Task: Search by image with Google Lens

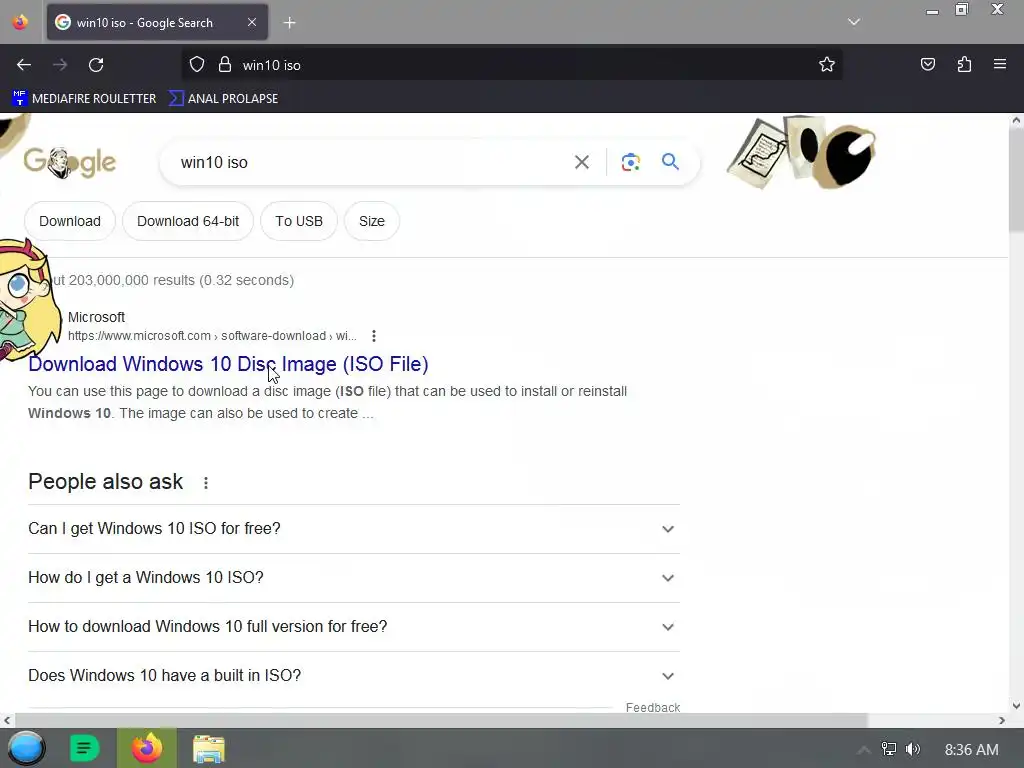Action: click(x=630, y=162)
